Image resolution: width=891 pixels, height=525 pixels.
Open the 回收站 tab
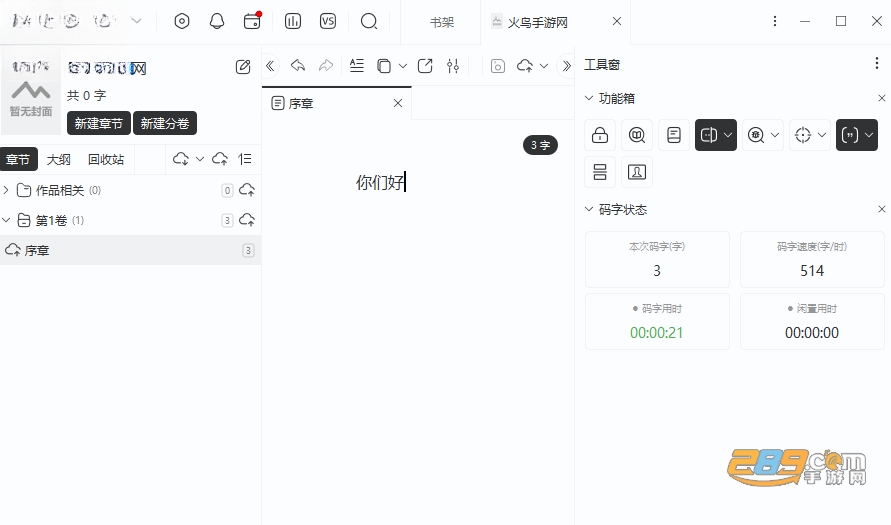(x=106, y=160)
